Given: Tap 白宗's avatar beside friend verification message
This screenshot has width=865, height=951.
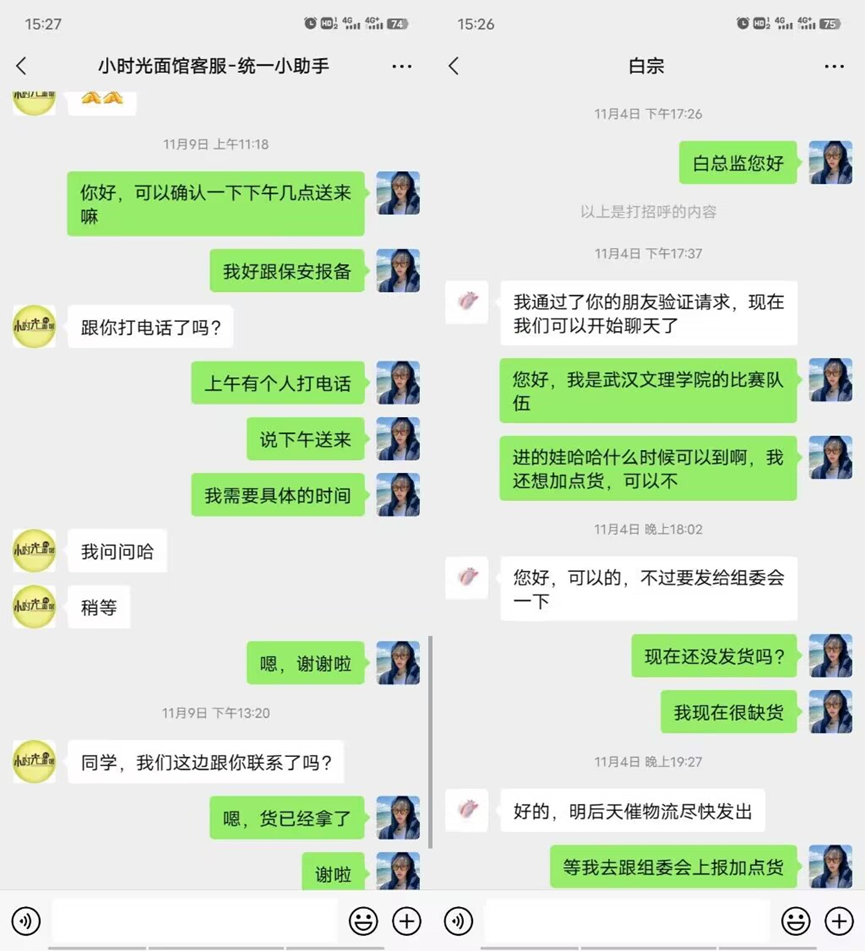Looking at the screenshot, I should 467,301.
